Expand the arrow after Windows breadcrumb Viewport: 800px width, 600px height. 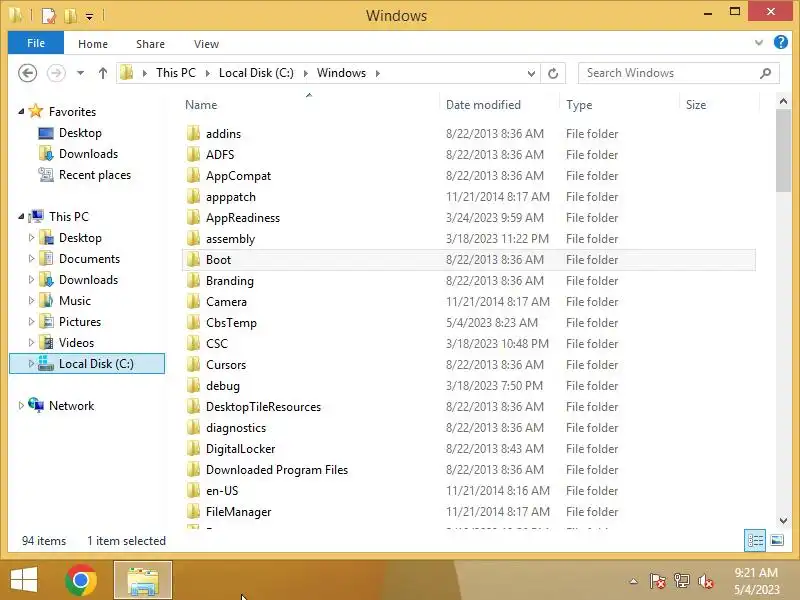[x=378, y=73]
